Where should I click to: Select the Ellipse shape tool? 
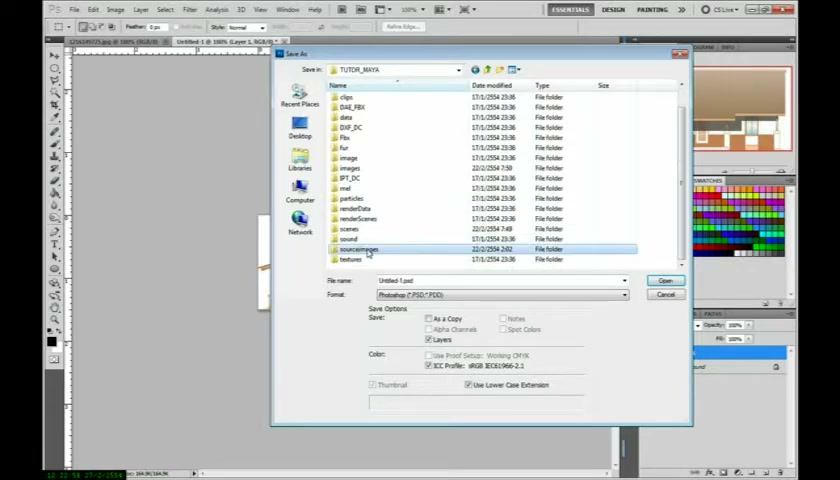click(55, 269)
